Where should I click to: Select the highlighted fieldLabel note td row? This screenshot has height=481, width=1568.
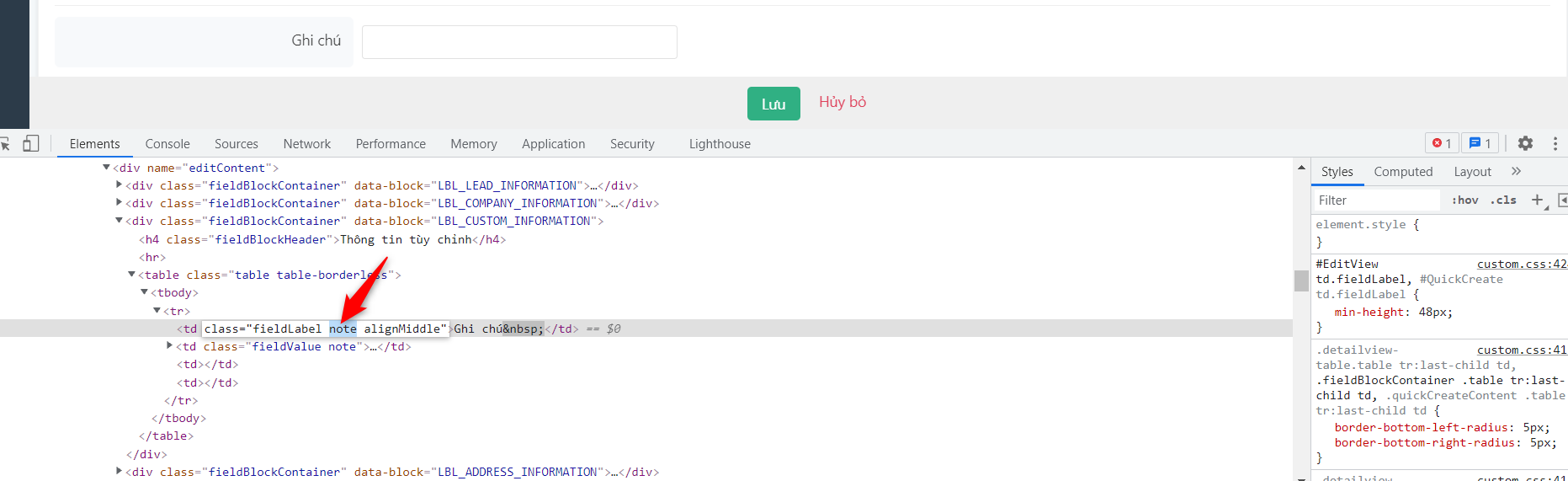[x=646, y=329]
